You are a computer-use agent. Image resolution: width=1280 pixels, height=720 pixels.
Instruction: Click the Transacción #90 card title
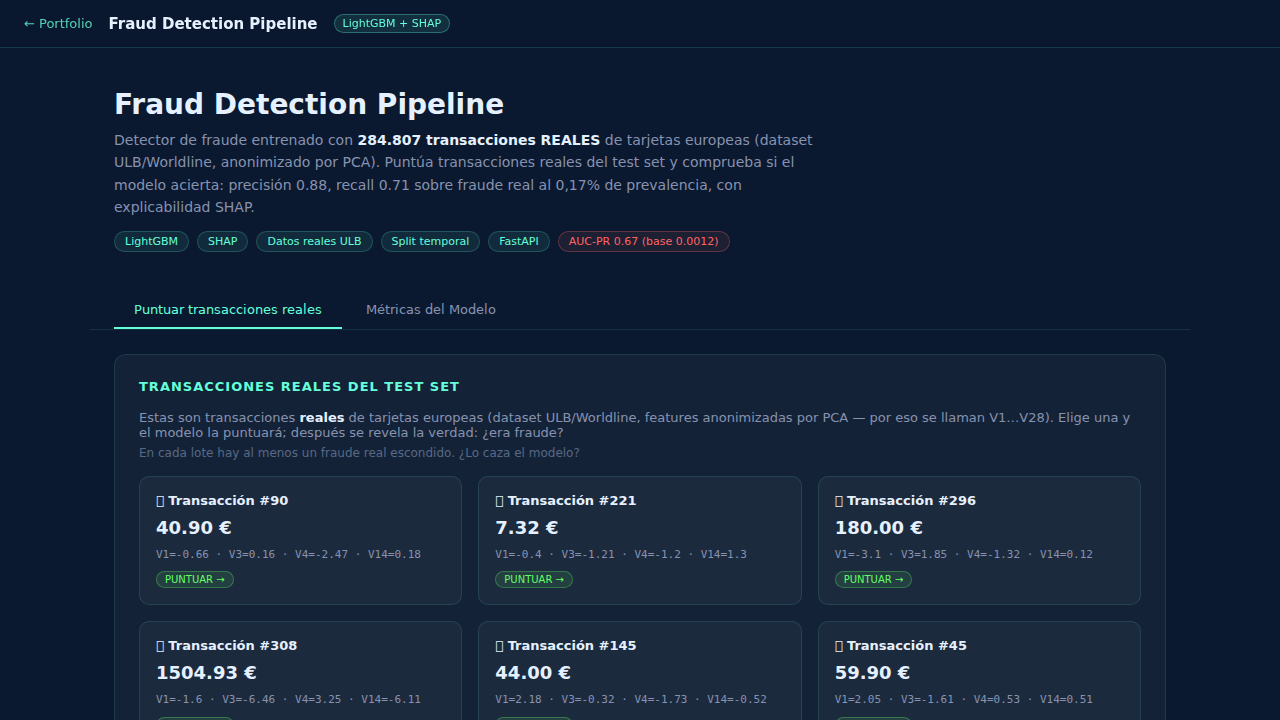point(228,501)
